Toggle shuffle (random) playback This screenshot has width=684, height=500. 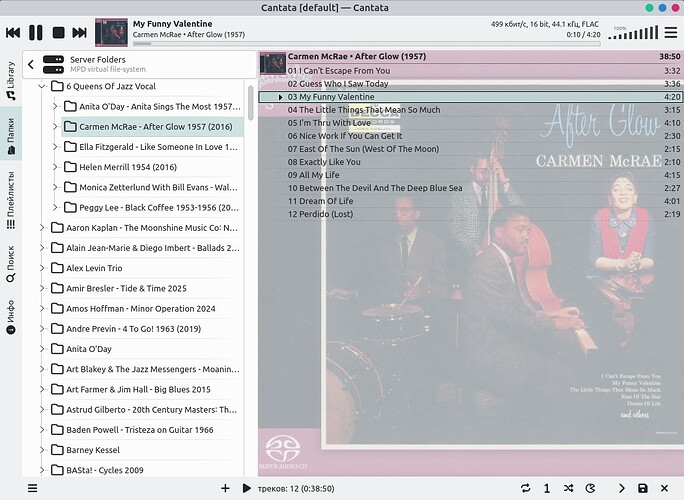tap(568, 488)
